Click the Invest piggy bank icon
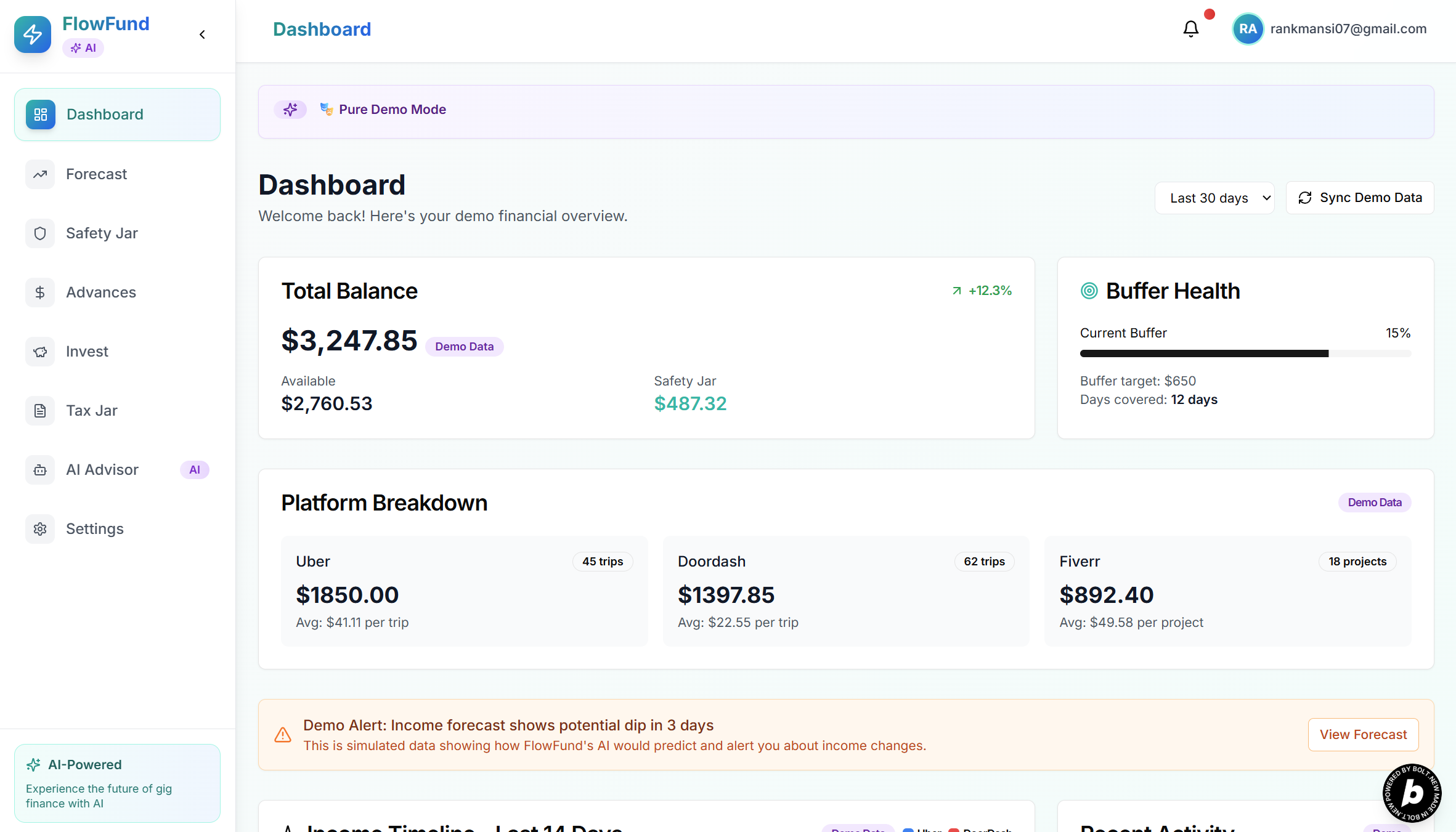1456x832 pixels. (x=40, y=352)
